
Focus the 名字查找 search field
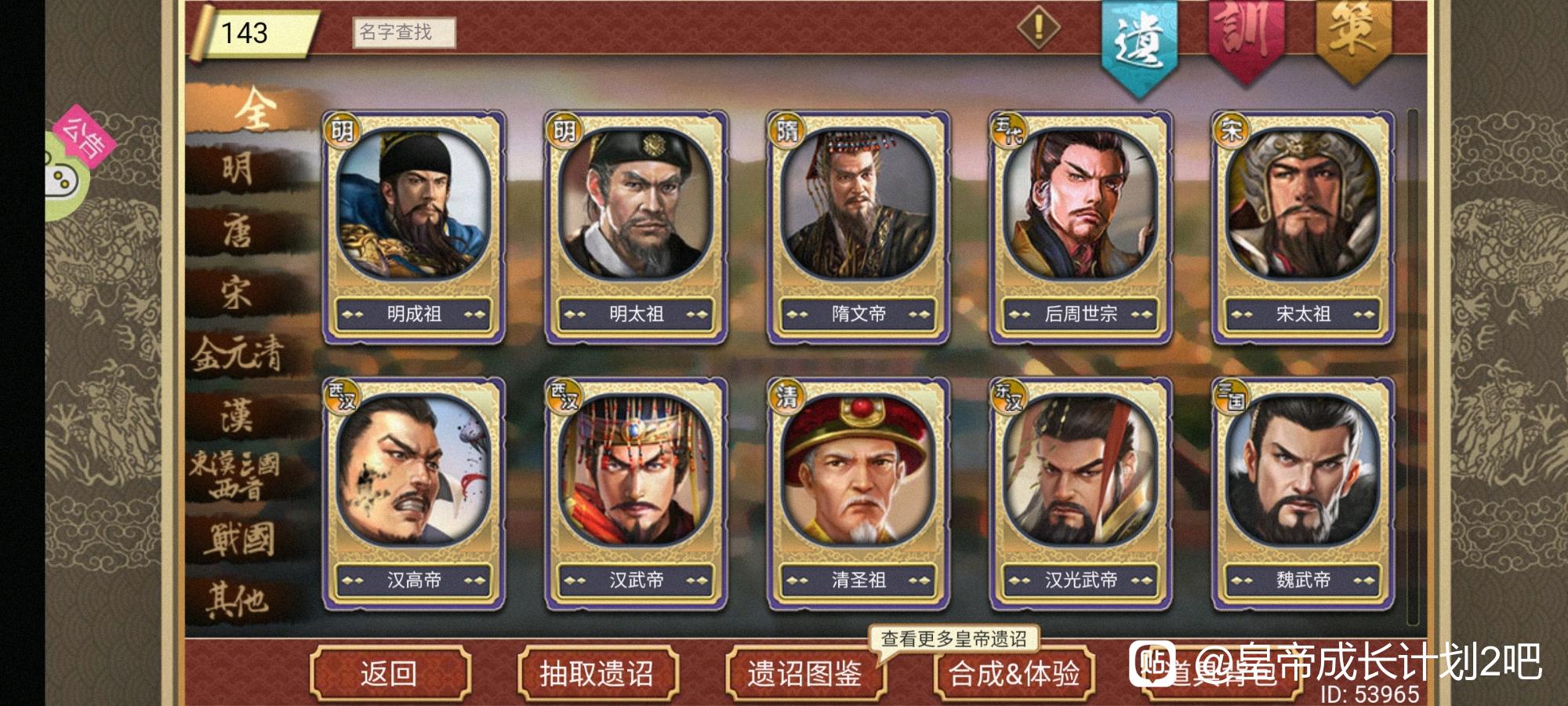click(x=404, y=32)
